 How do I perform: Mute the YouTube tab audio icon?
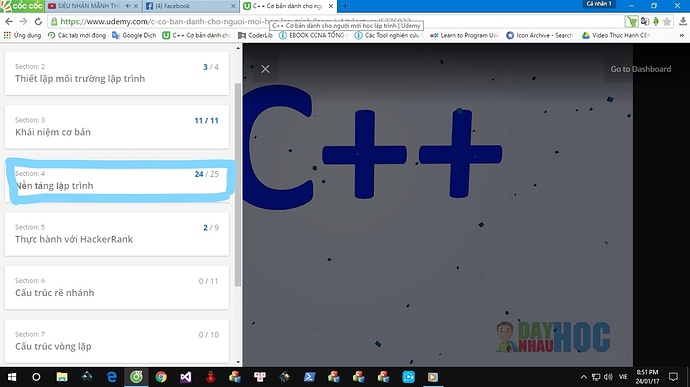coord(128,6)
